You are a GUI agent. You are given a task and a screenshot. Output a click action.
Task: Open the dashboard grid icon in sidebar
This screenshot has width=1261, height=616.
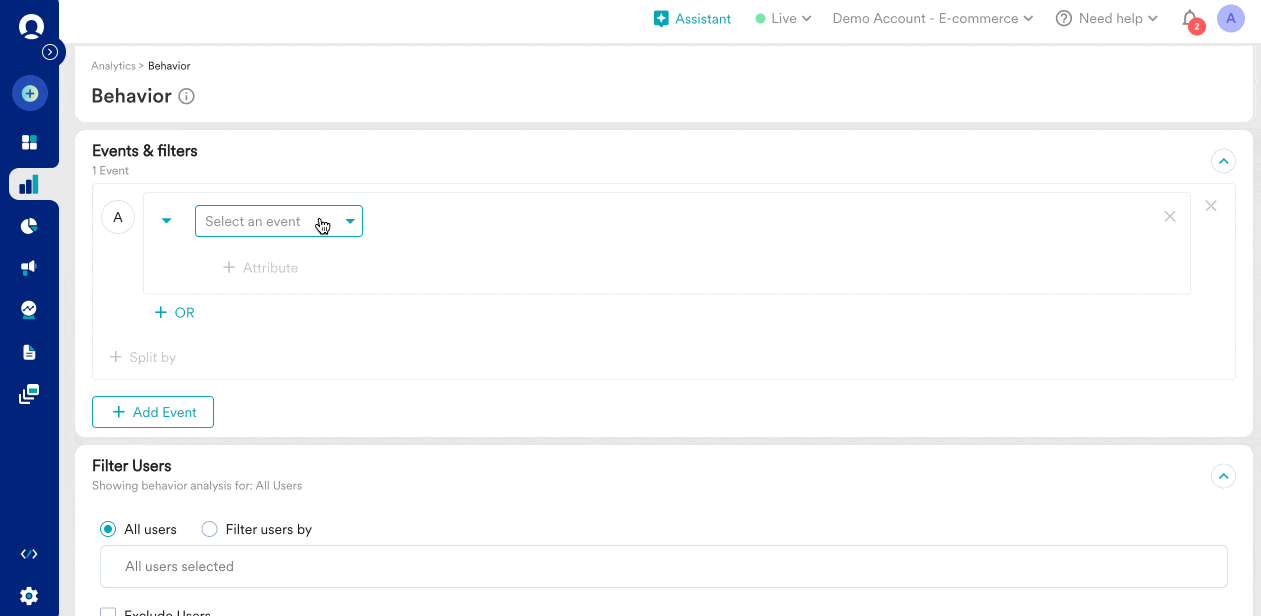tap(29, 142)
